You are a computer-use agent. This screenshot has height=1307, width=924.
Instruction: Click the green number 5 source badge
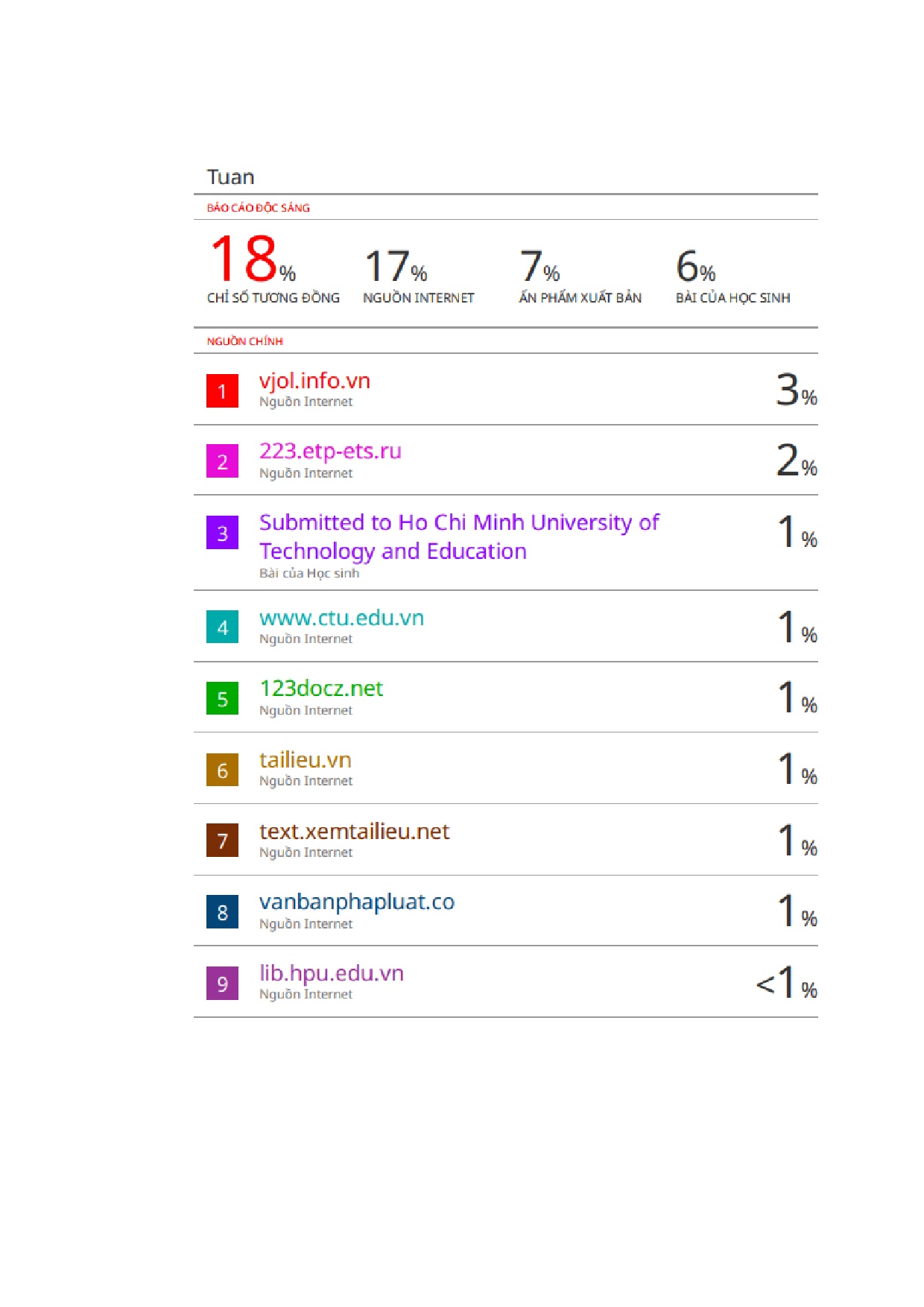click(222, 698)
